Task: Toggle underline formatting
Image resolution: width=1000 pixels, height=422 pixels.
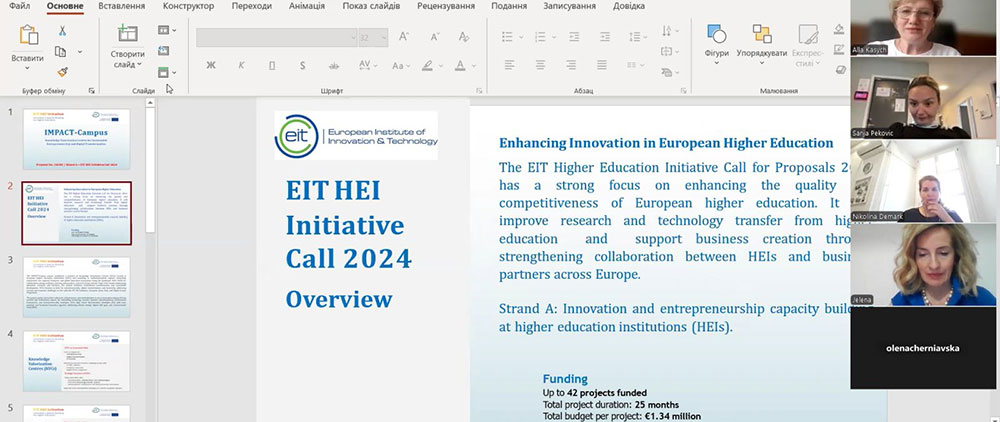Action: click(x=272, y=65)
